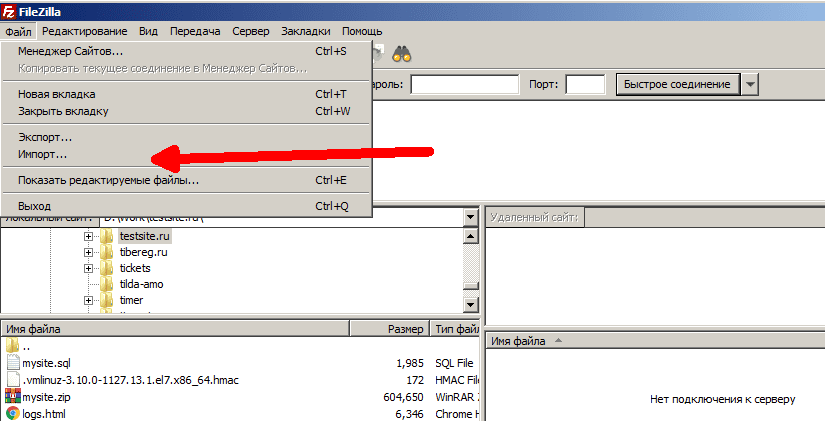Open the Передача menu
Viewport: 825px width, 421px height.
click(195, 32)
